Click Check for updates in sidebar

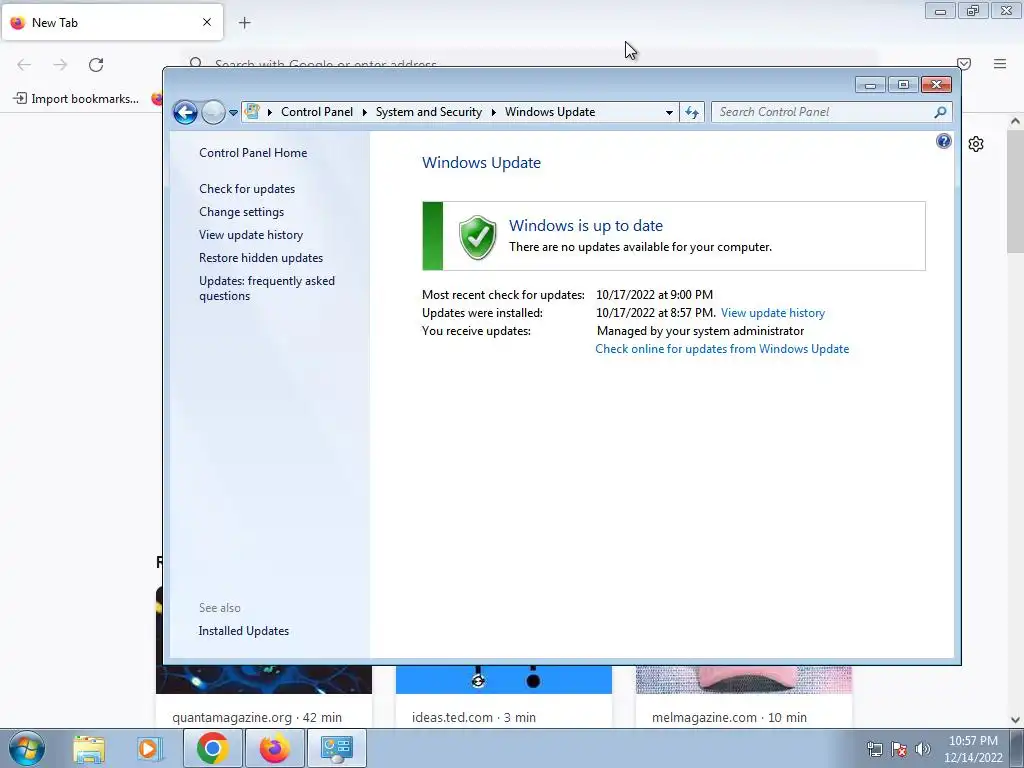pyautogui.click(x=247, y=189)
